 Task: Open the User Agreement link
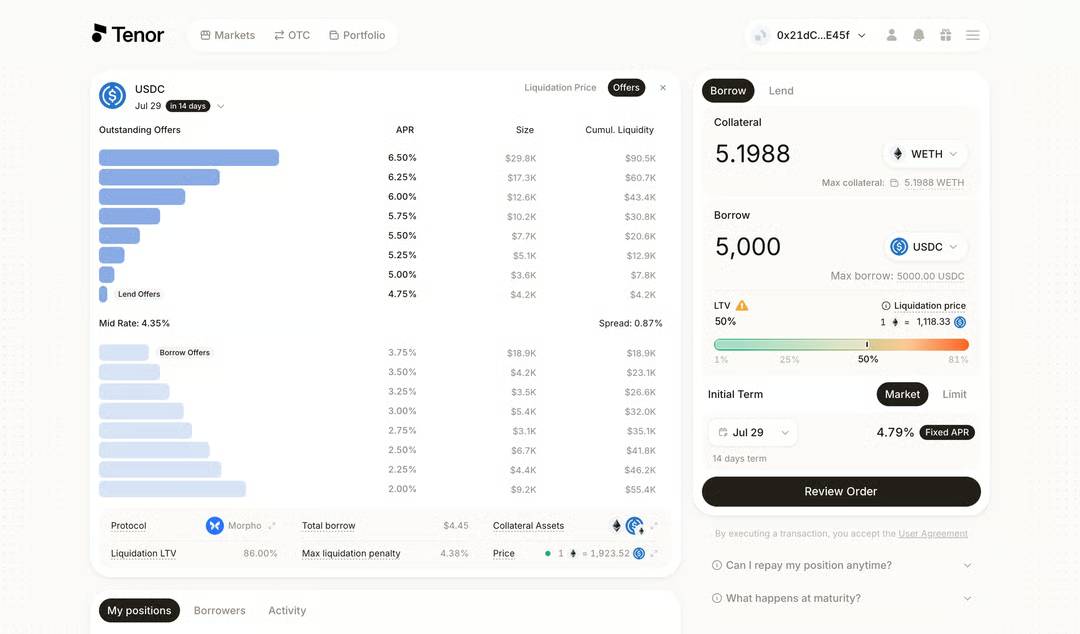(933, 533)
